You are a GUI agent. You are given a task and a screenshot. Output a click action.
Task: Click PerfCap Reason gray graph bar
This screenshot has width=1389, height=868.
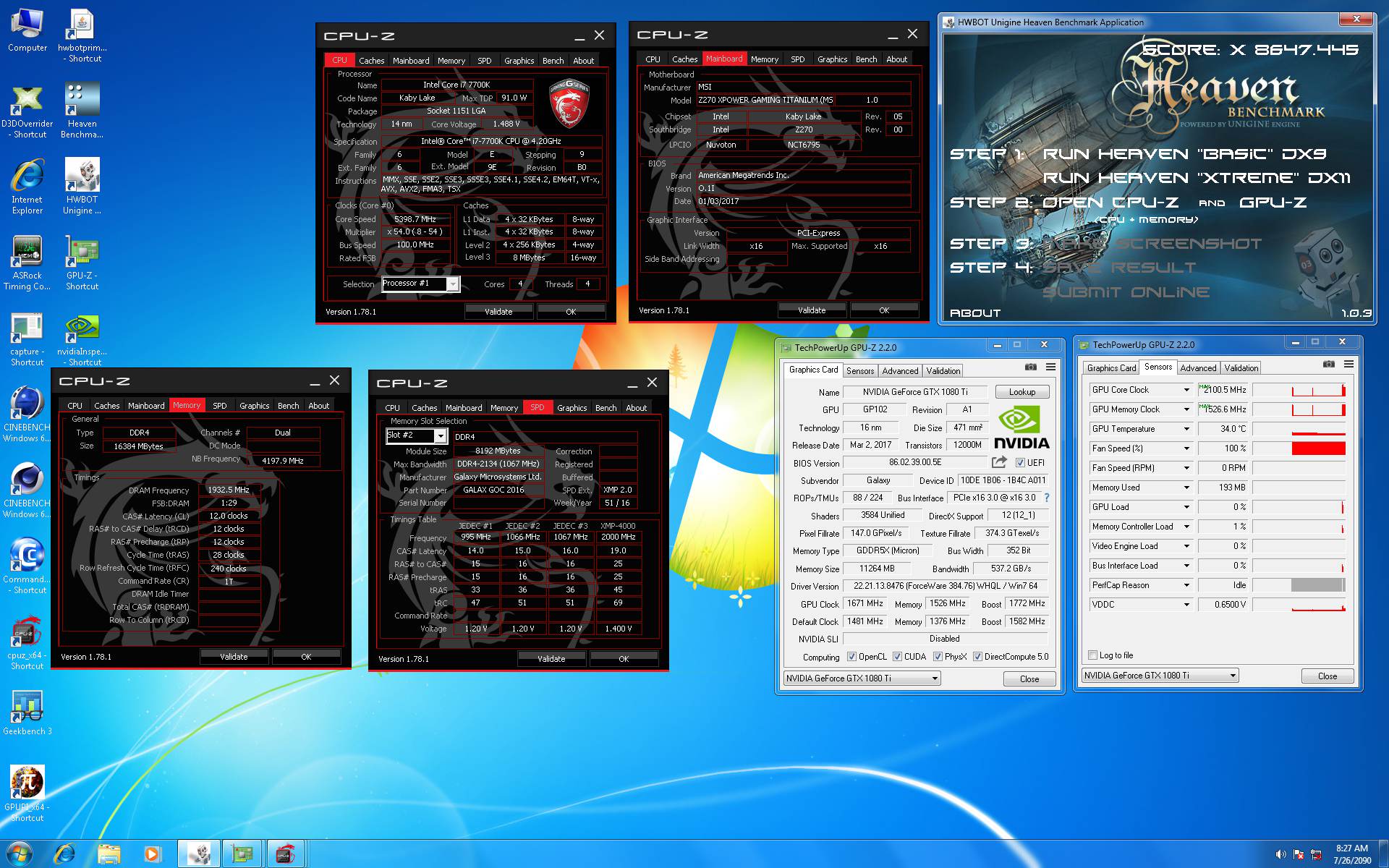click(1317, 585)
